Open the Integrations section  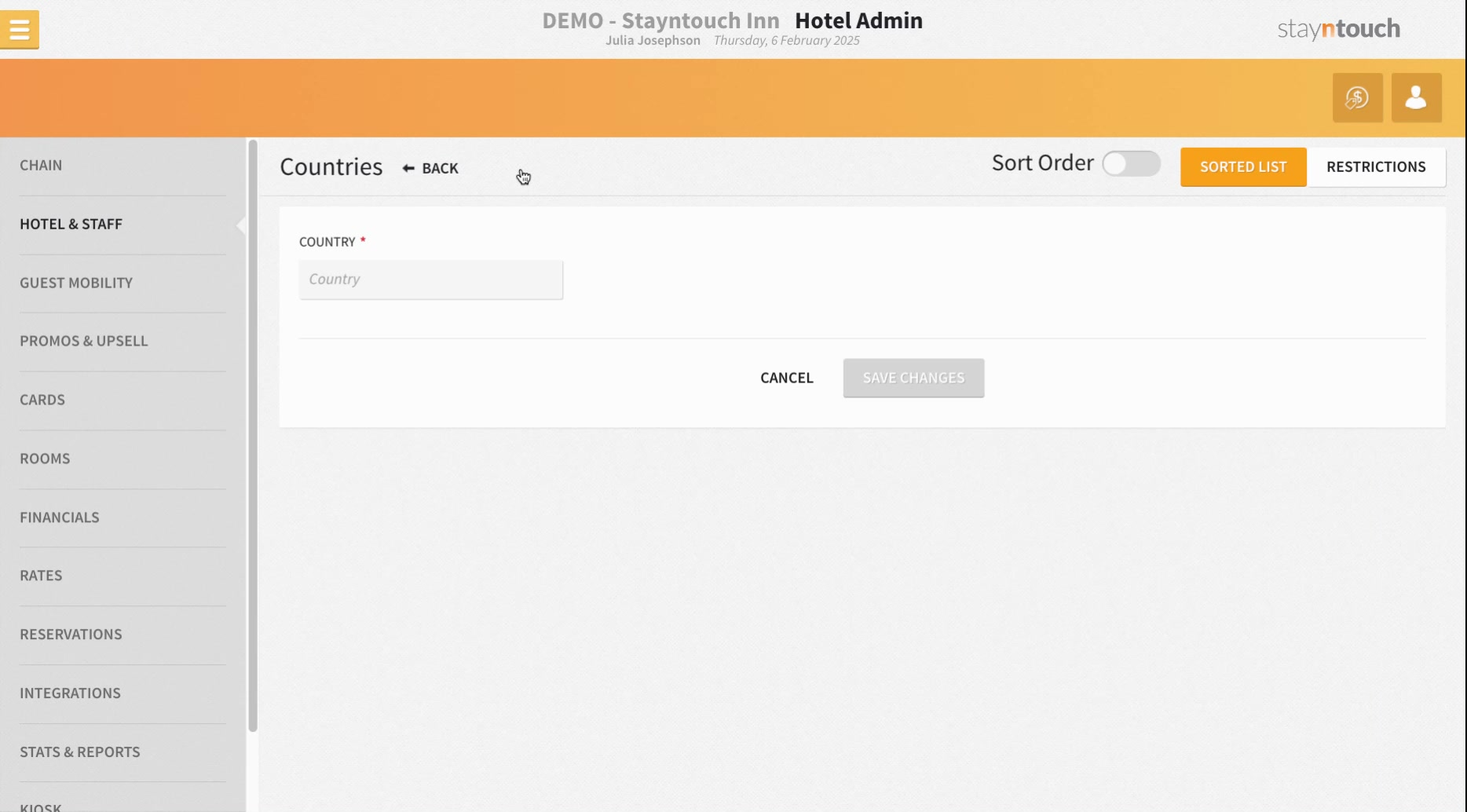pyautogui.click(x=70, y=693)
